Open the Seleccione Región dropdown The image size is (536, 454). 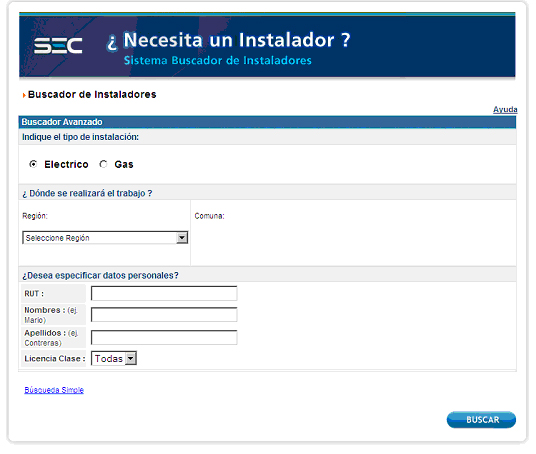tap(105, 238)
